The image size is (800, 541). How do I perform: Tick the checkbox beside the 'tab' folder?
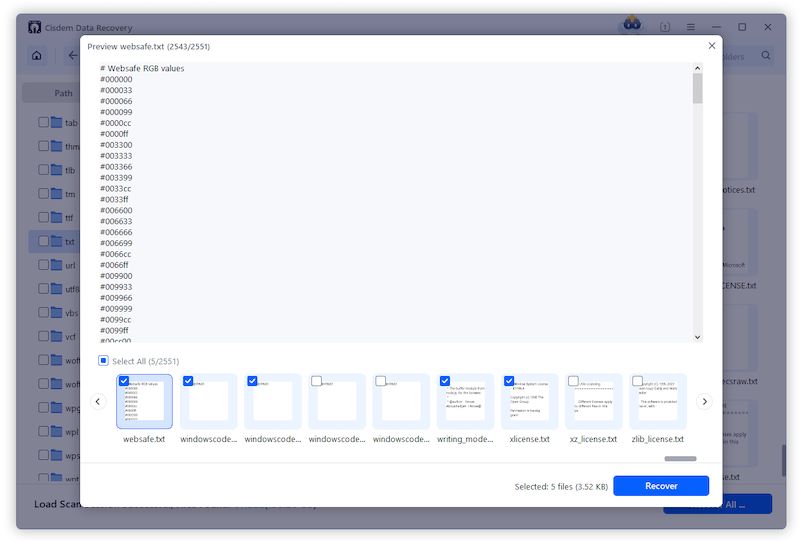point(43,122)
